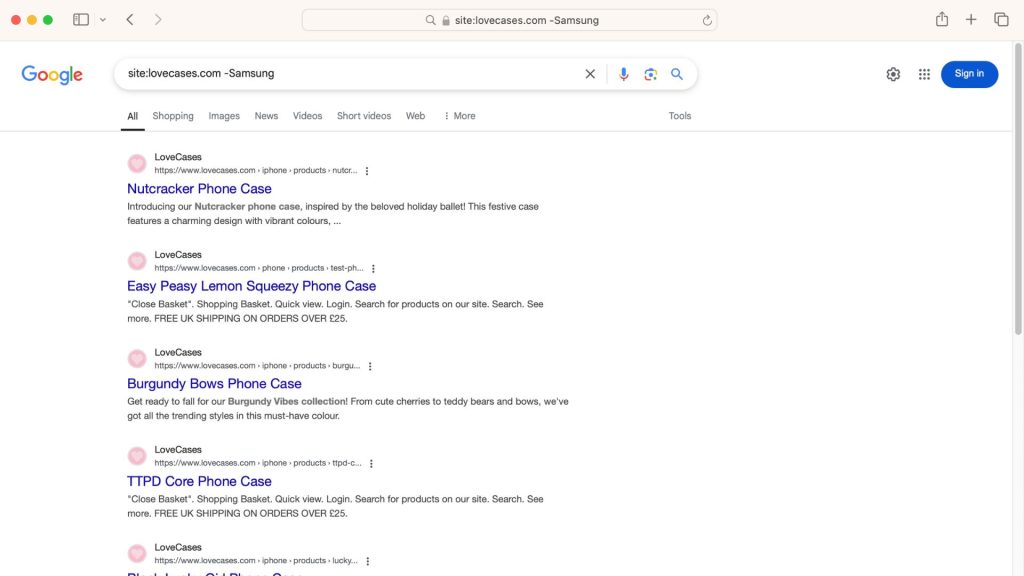1024x576 pixels.
Task: Click inside the Google search field
Action: click(350, 74)
